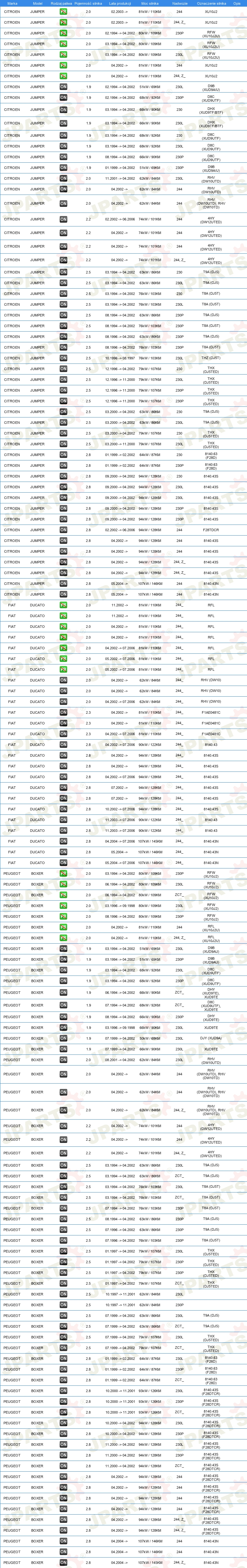Image resolution: width=247 pixels, height=1568 pixels.
Task: Click the Moc silnika column header
Action: pos(150,3)
